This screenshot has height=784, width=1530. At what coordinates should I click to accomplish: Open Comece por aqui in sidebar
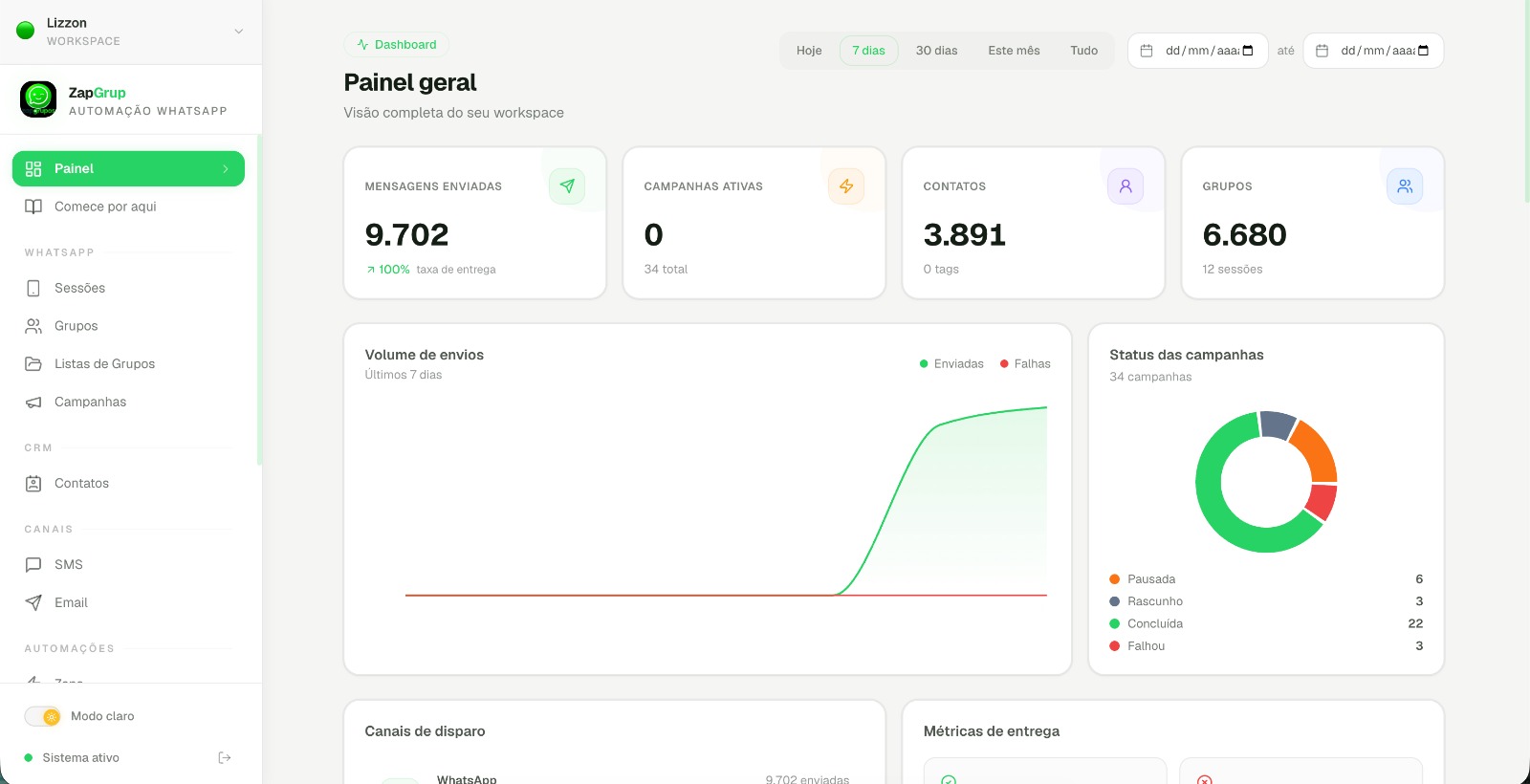pyautogui.click(x=128, y=207)
